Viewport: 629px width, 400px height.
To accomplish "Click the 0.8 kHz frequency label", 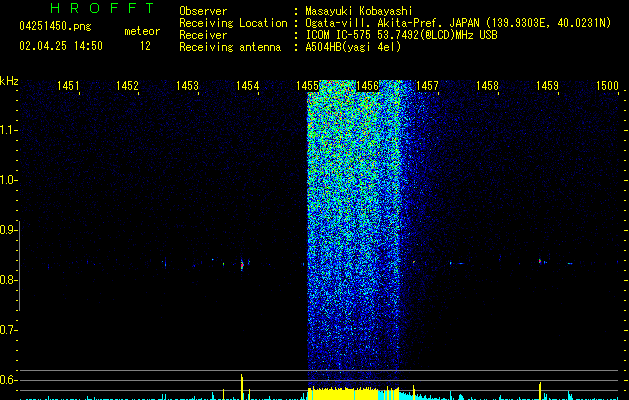I will point(8,280).
